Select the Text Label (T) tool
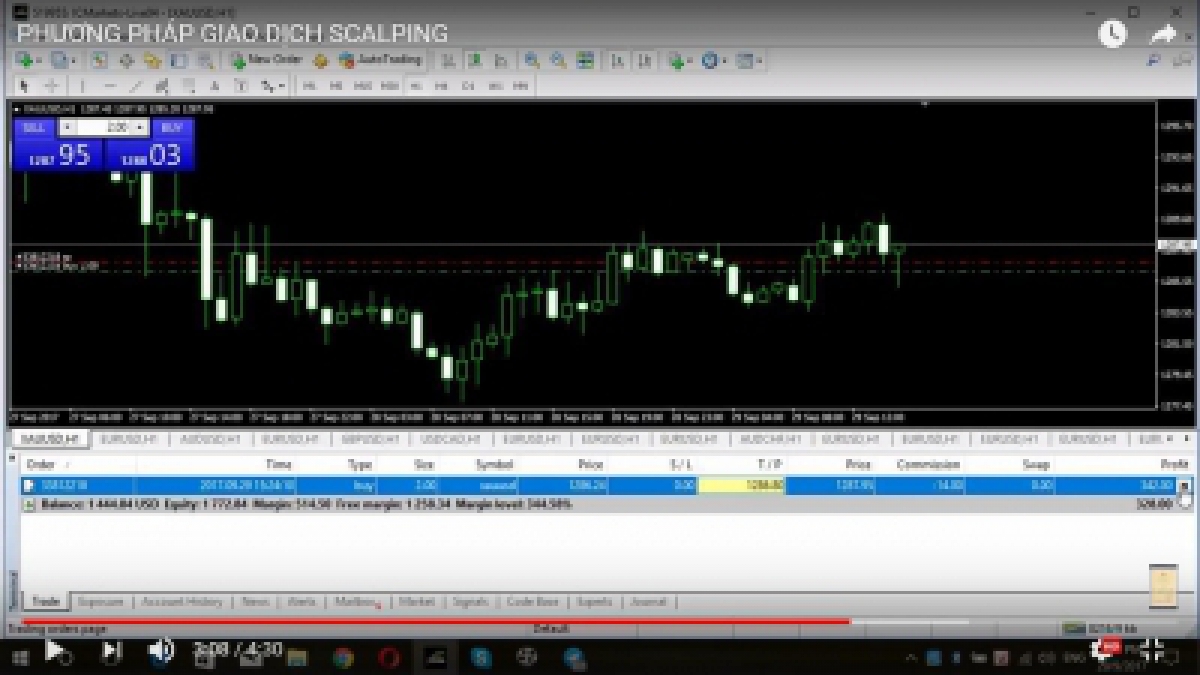The width and height of the screenshot is (1200, 675). point(241,86)
